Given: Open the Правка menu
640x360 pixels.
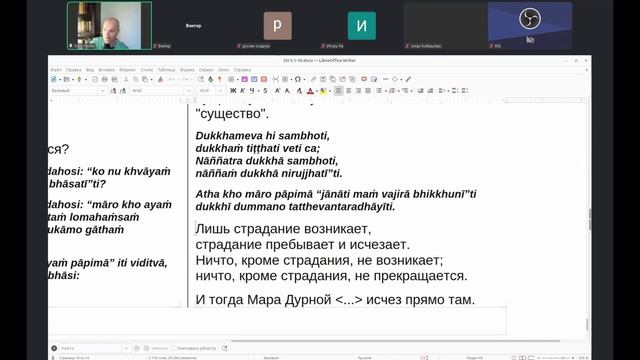Looking at the screenshot, I should [73, 70].
